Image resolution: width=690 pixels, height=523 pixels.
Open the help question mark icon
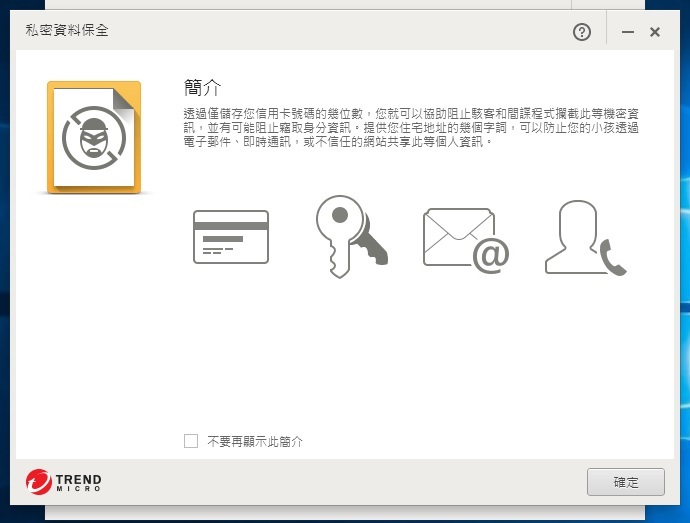[582, 32]
